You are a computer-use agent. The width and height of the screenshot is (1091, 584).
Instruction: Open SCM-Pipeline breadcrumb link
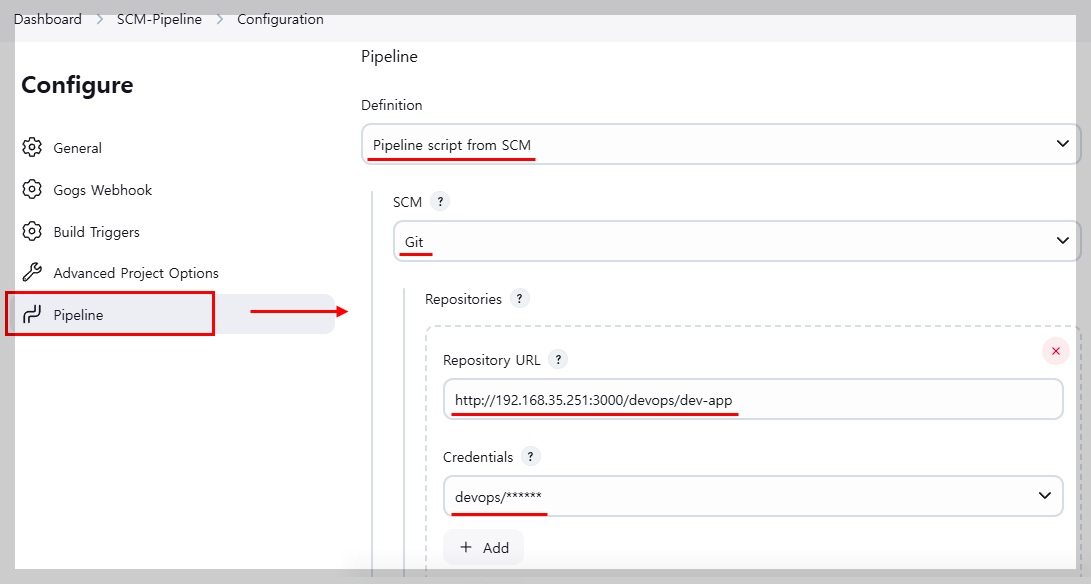[x=159, y=19]
